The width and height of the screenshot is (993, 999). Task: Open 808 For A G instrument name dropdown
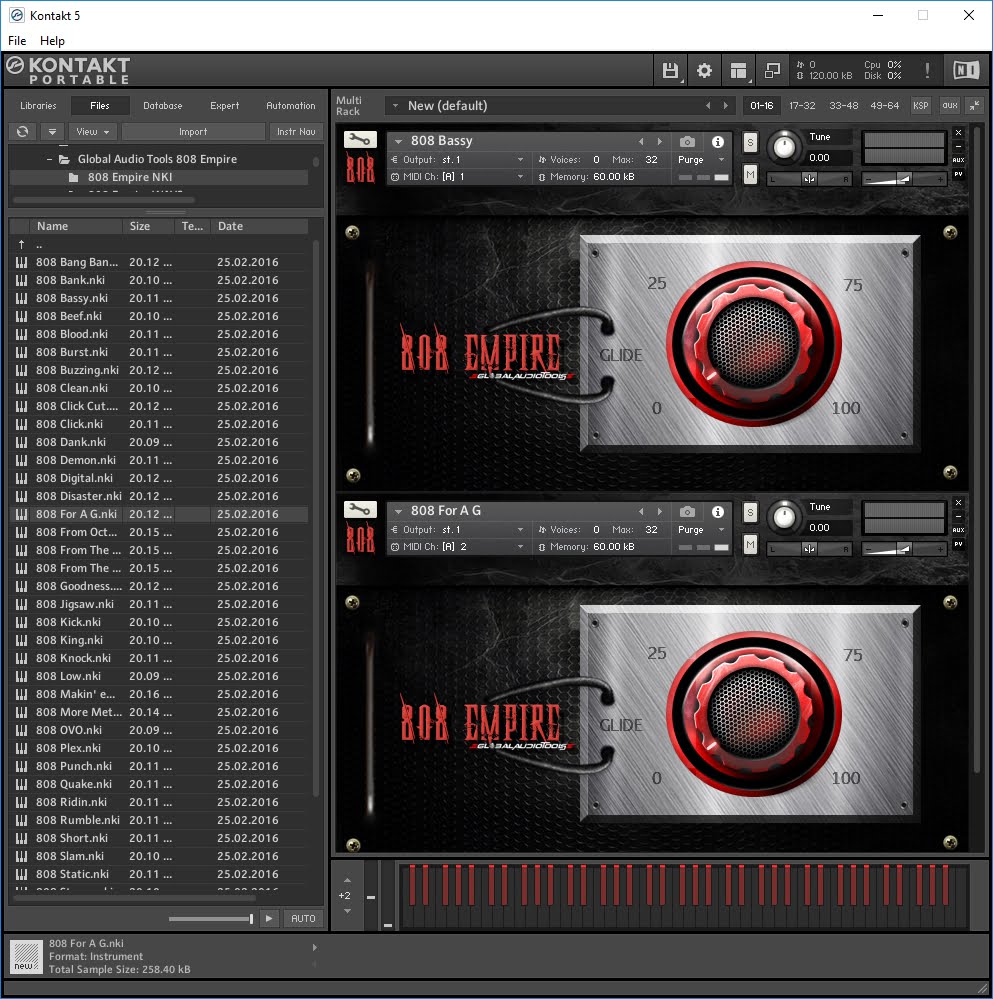point(398,512)
